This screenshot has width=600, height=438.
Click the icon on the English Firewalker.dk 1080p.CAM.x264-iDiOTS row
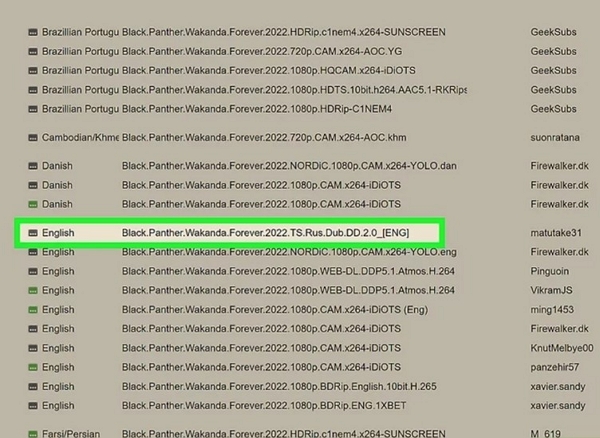[33, 329]
